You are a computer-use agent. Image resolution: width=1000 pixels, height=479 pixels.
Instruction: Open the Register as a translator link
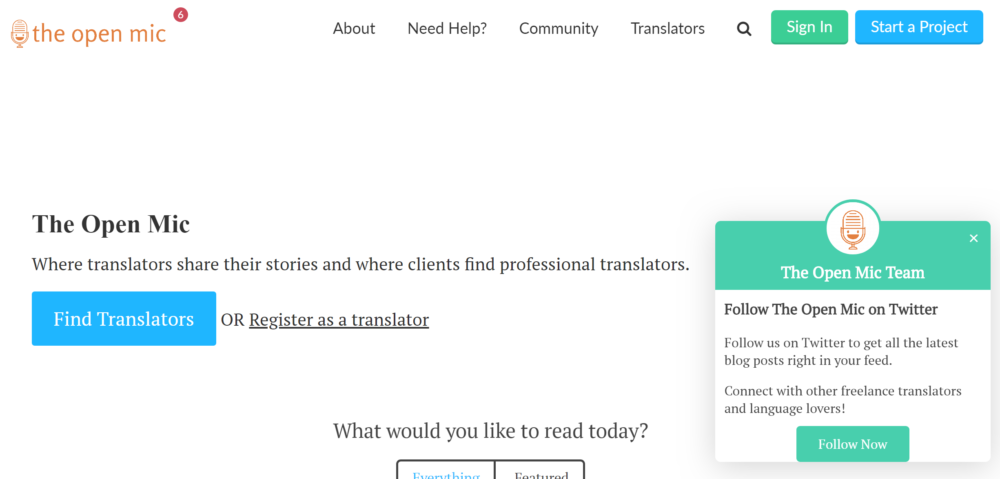[x=339, y=320]
